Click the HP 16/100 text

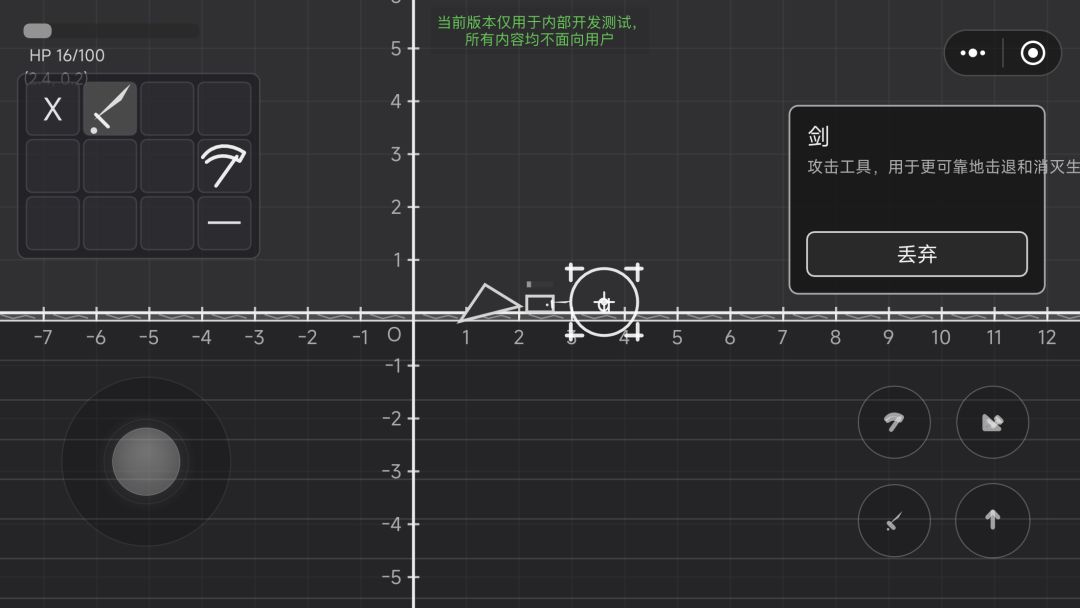coord(67,55)
